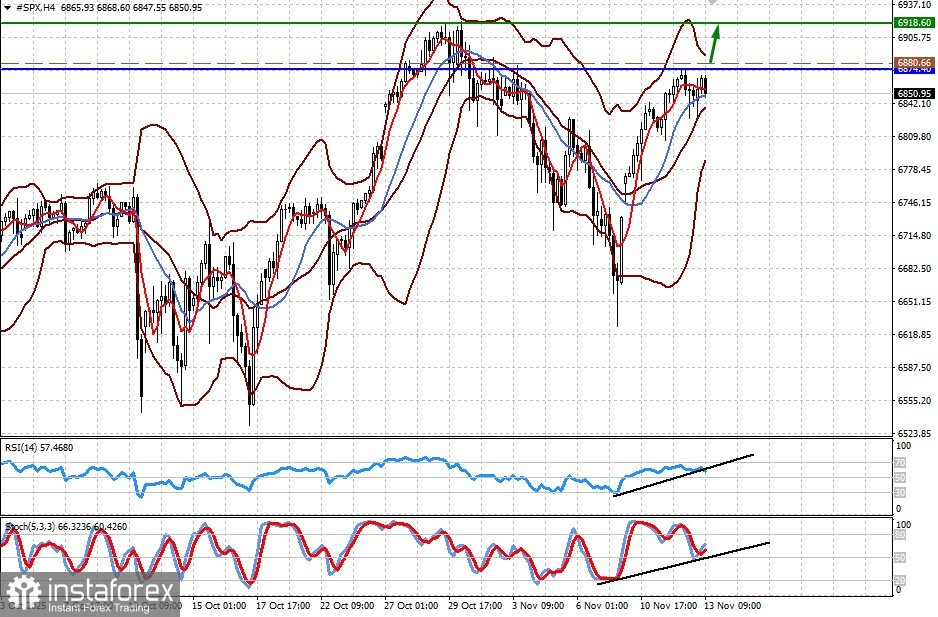
Task: Click the green 6918.60 price tag
Action: point(914,23)
